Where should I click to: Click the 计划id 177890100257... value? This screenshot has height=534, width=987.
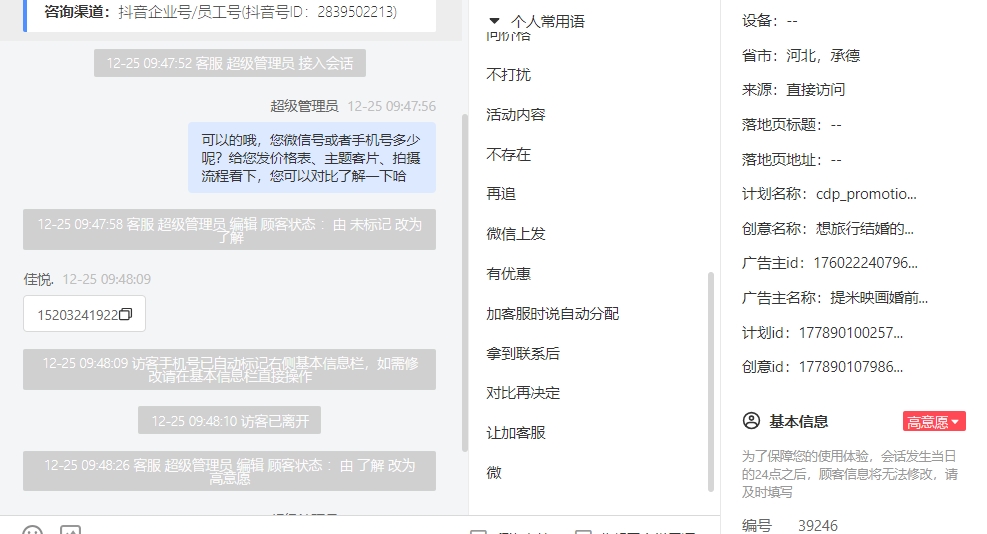click(851, 332)
